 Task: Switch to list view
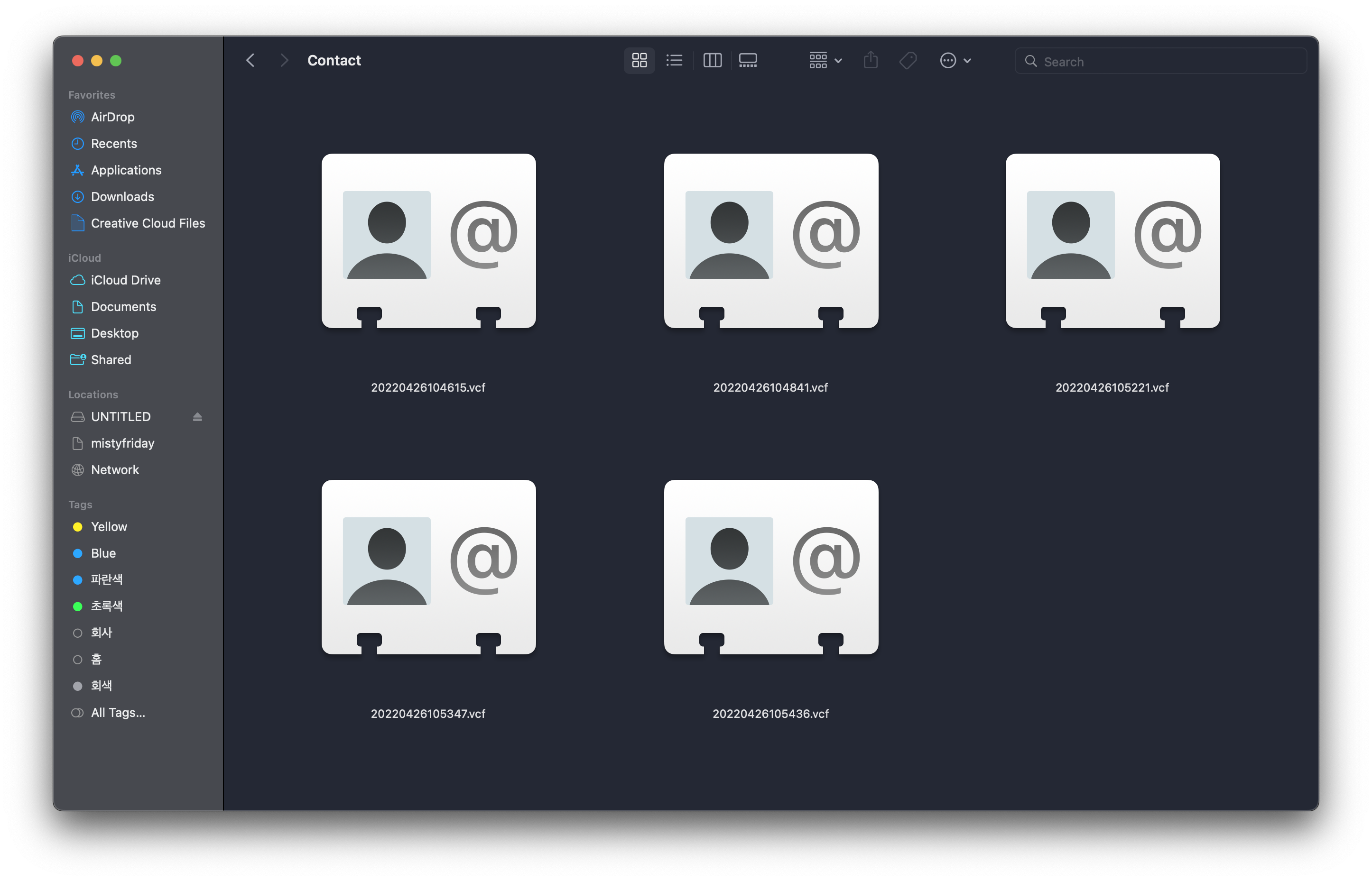(x=674, y=60)
